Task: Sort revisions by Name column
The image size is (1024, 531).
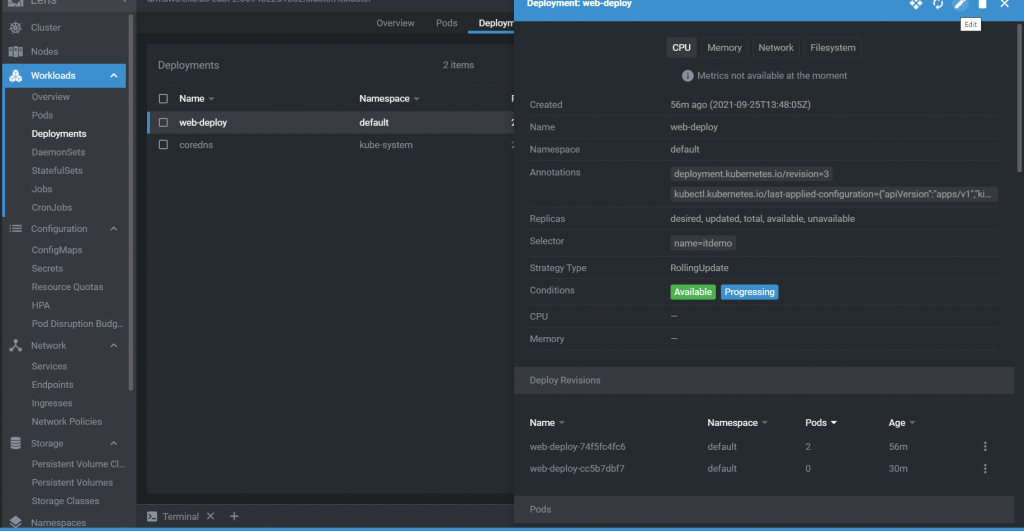Action: click(x=547, y=423)
